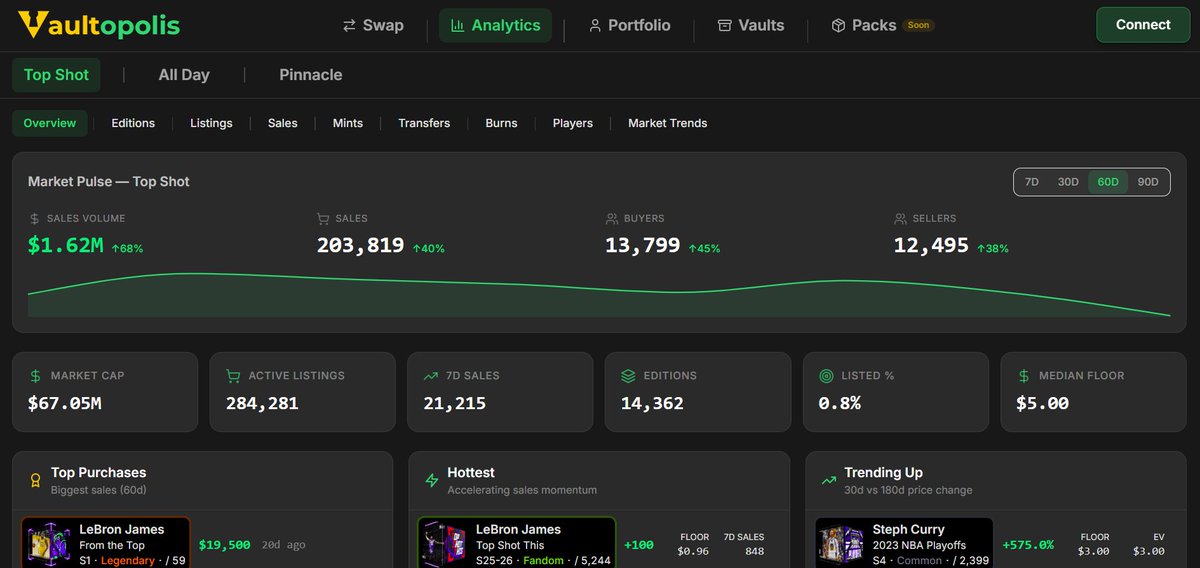Screen dimensions: 1200x568
Task: Click the Soon badge next to Packs
Action: click(x=918, y=25)
